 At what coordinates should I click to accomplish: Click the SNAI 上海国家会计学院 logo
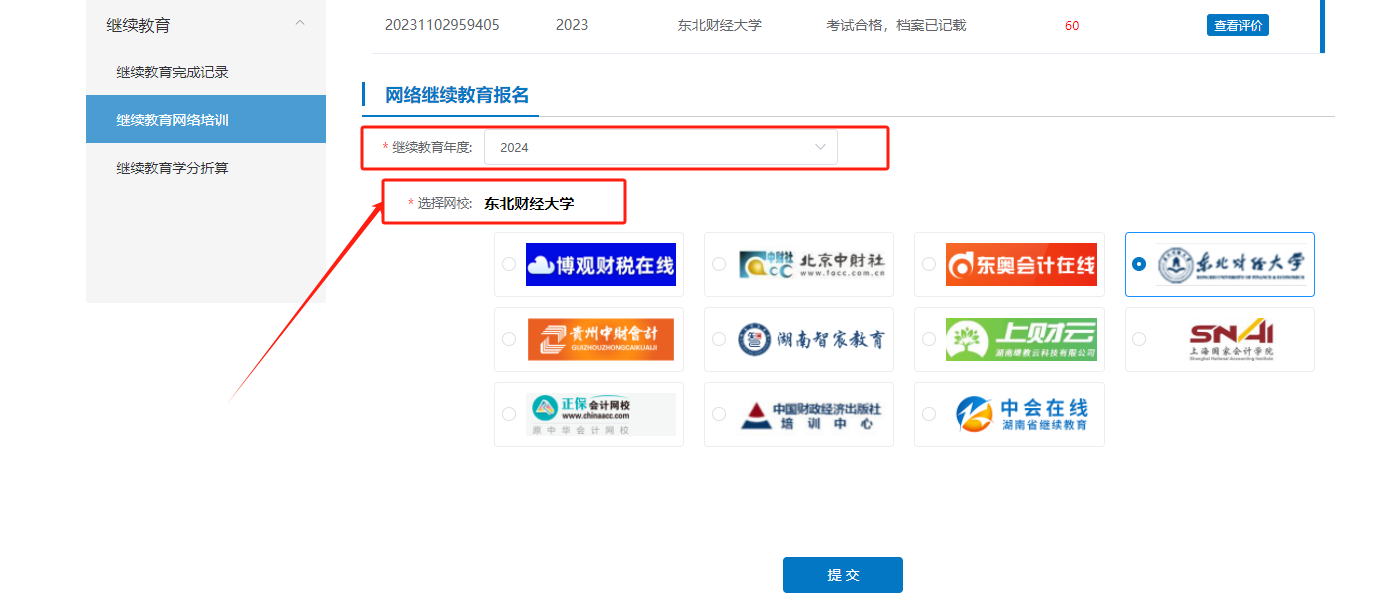coord(1230,340)
